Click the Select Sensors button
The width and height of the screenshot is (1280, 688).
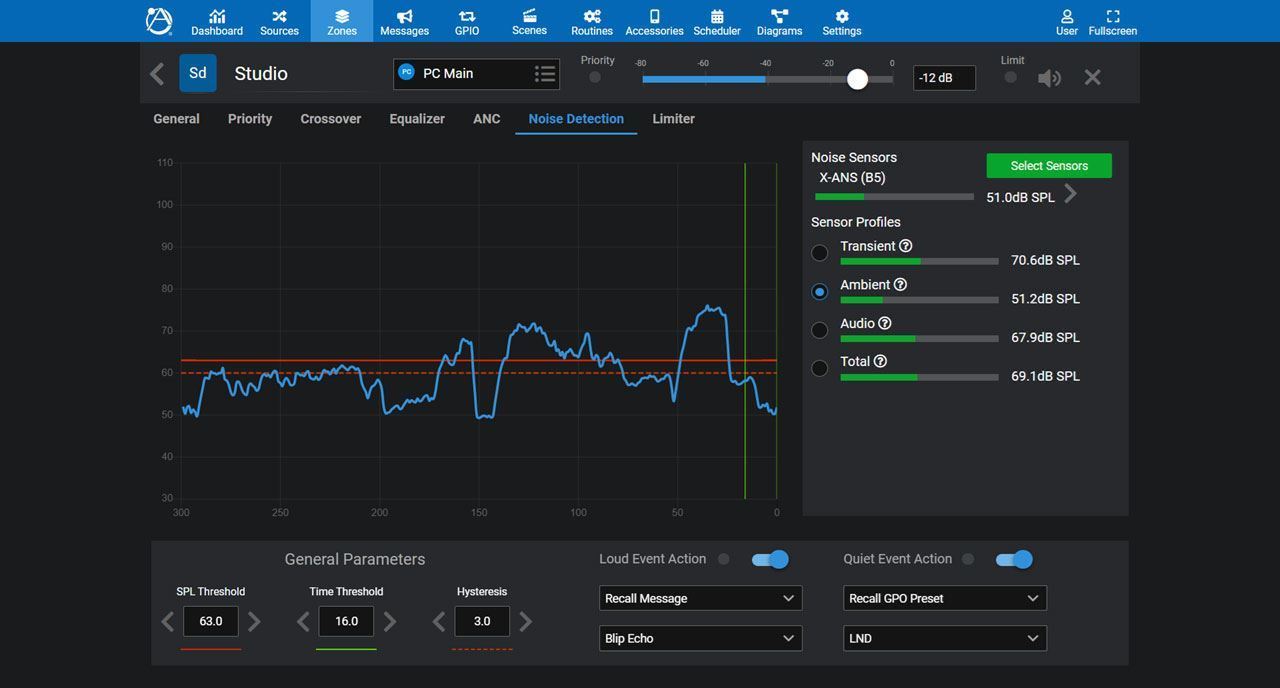pyautogui.click(x=1048, y=165)
